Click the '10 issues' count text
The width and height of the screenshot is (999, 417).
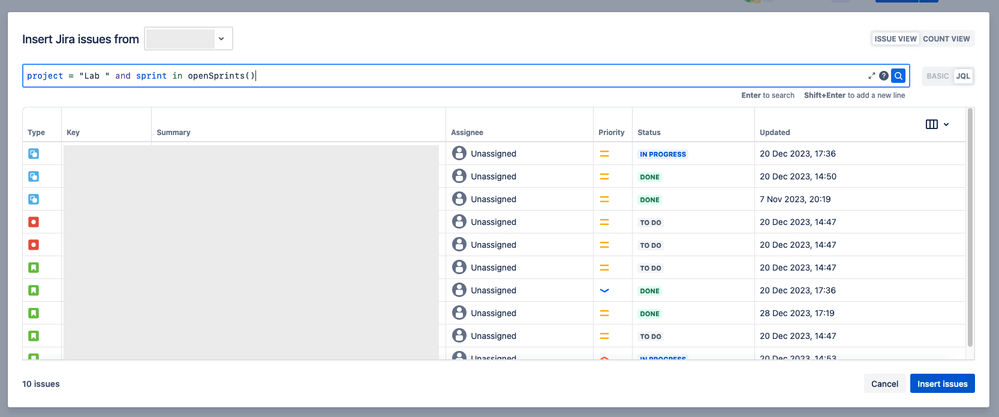pos(41,384)
